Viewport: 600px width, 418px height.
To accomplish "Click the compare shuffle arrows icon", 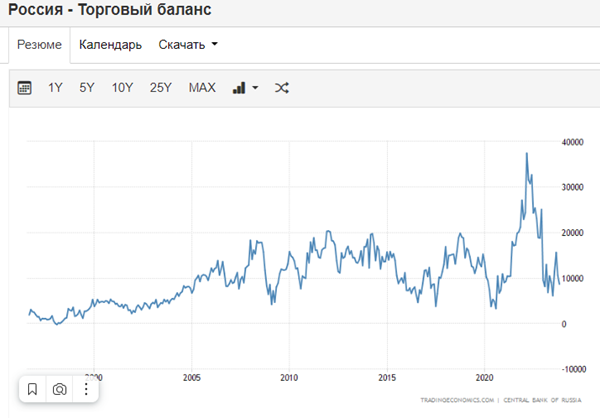I will [282, 88].
